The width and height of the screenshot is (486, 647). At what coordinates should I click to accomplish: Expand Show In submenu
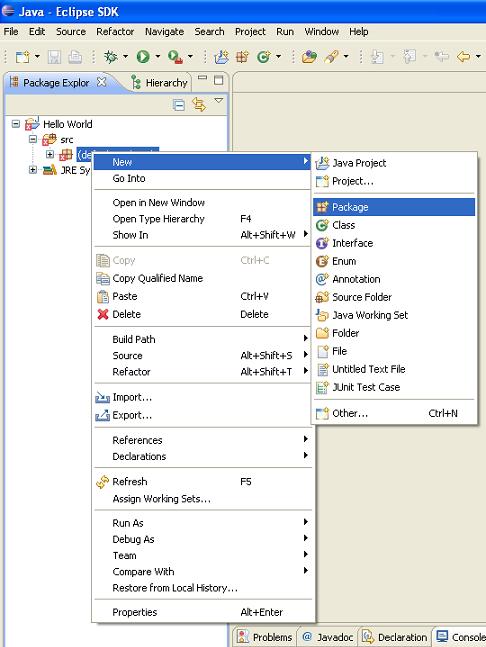202,235
